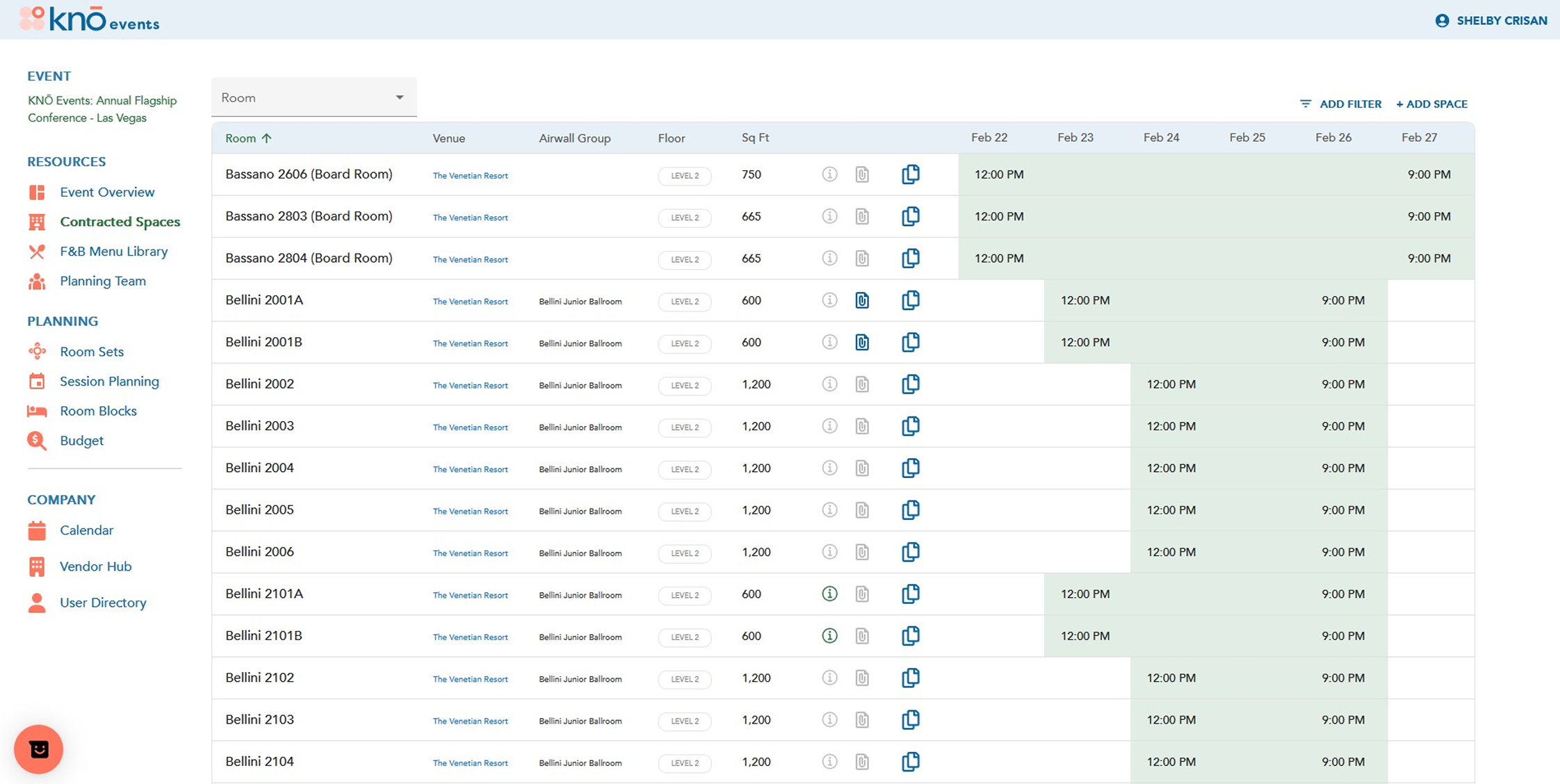The image size is (1560, 784).
Task: Click the Sq Ft column header
Action: coord(755,138)
